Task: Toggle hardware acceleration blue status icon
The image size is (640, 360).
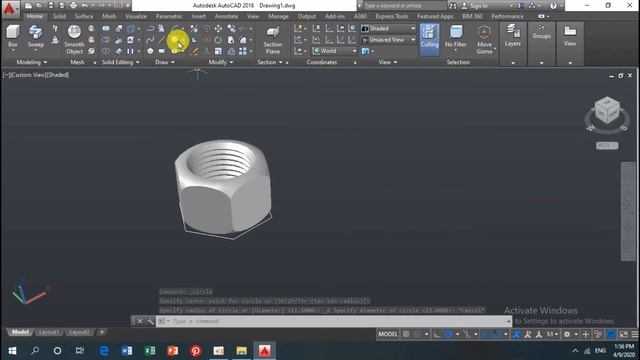Action: (611, 334)
